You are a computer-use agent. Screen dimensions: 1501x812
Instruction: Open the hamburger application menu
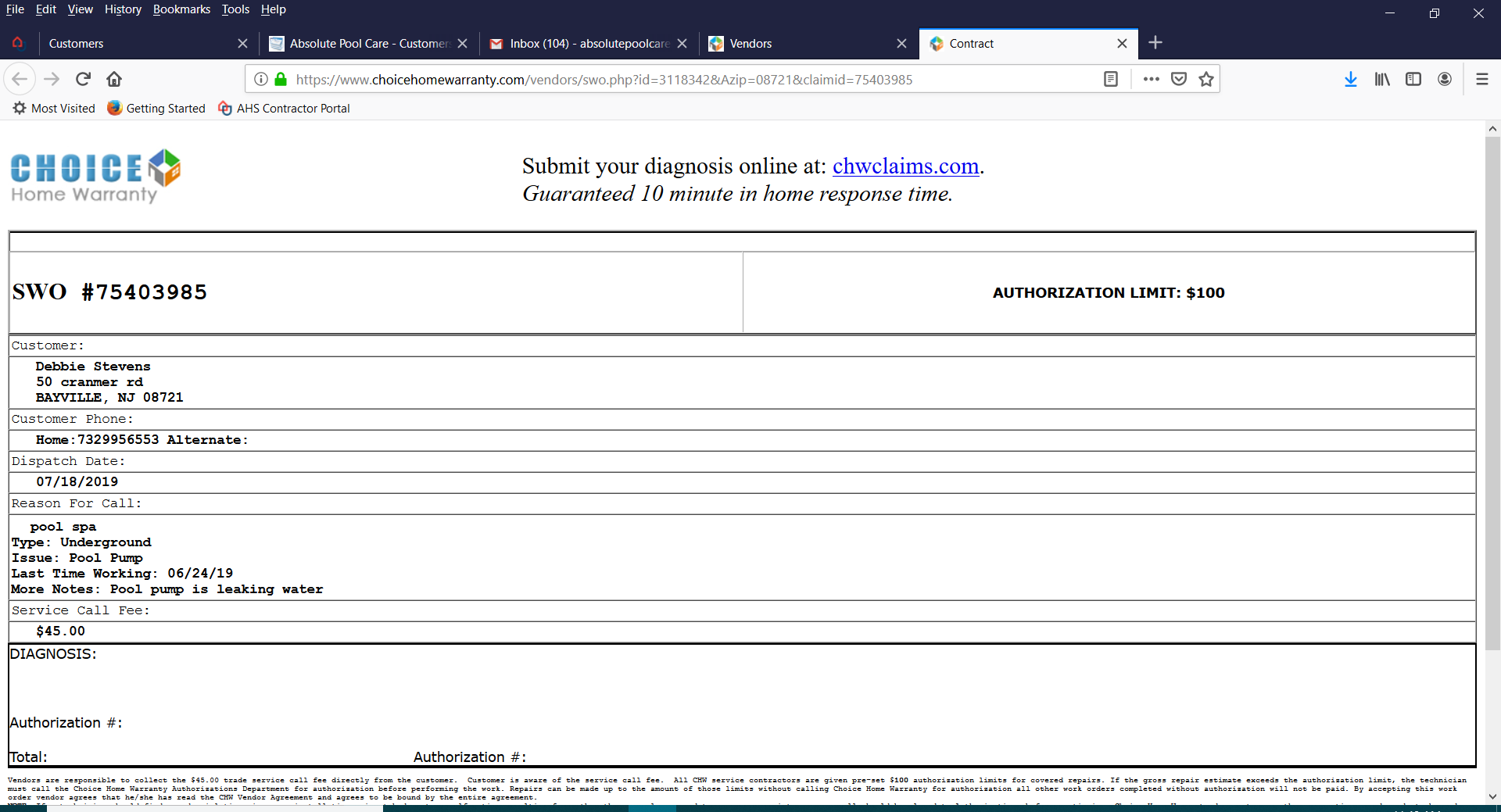pos(1481,79)
